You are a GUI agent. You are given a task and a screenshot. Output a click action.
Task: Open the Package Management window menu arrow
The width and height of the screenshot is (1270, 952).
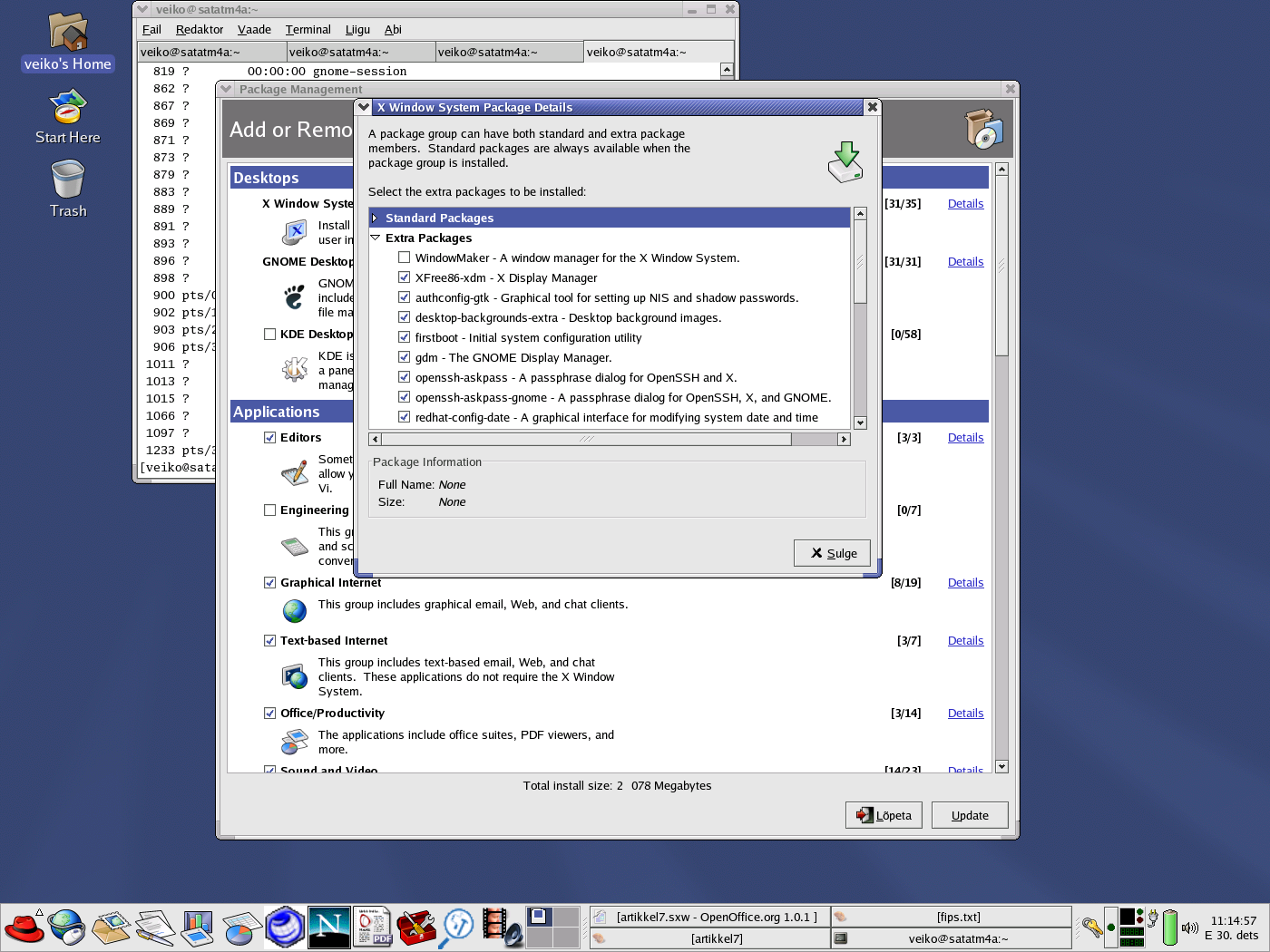coord(226,89)
